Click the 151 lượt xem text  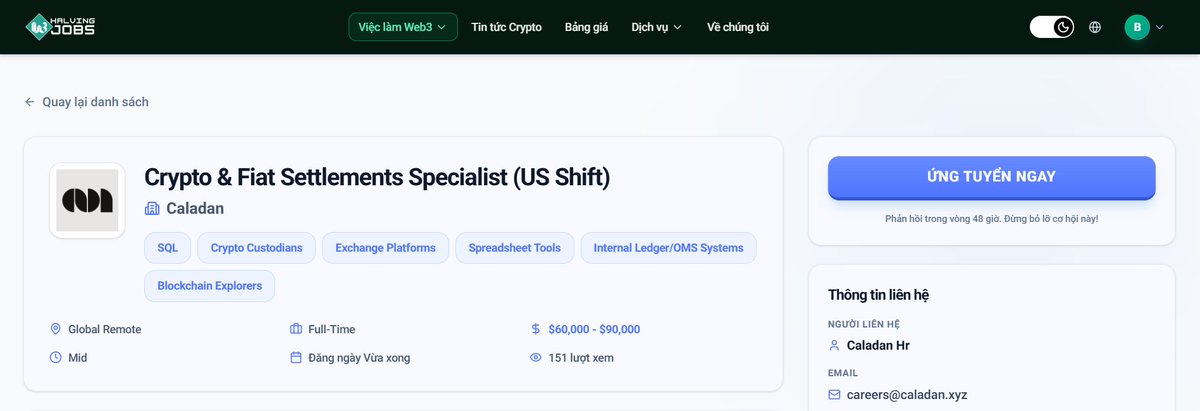(x=581, y=357)
